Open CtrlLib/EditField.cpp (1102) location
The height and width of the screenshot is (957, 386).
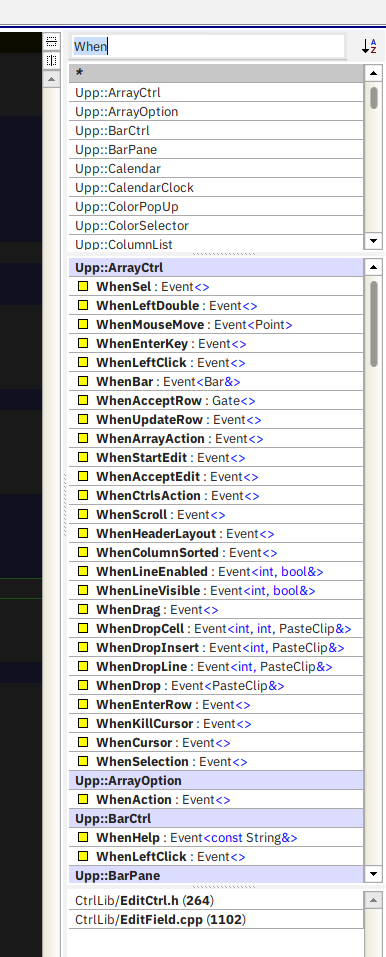216,919
